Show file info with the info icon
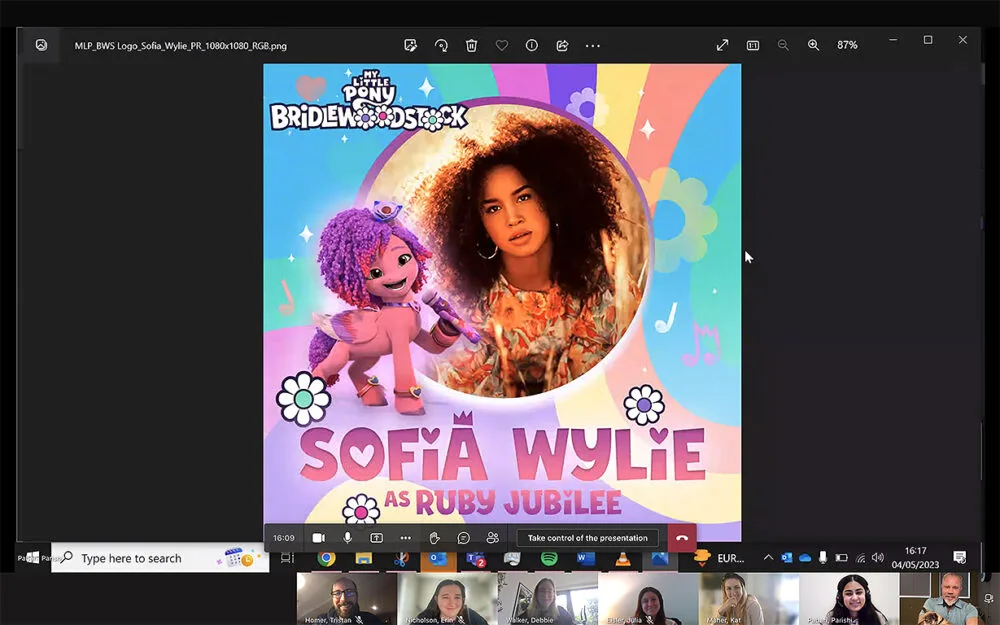The width and height of the screenshot is (1000, 625). click(532, 45)
